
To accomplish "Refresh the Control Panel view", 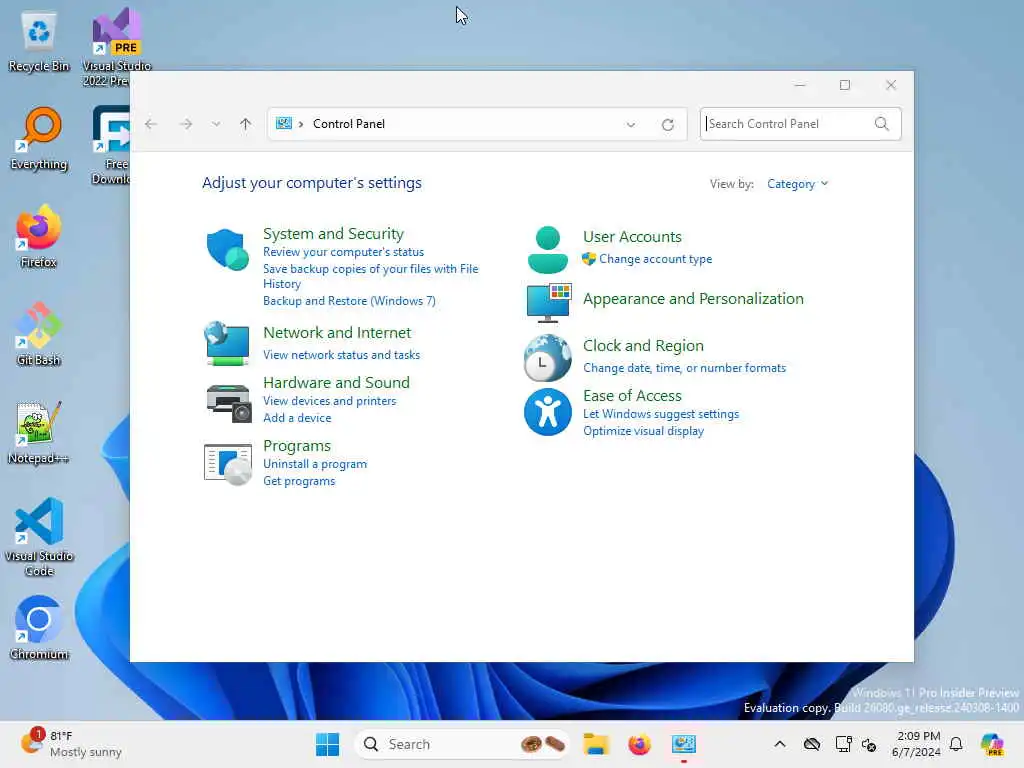I will [x=667, y=125].
